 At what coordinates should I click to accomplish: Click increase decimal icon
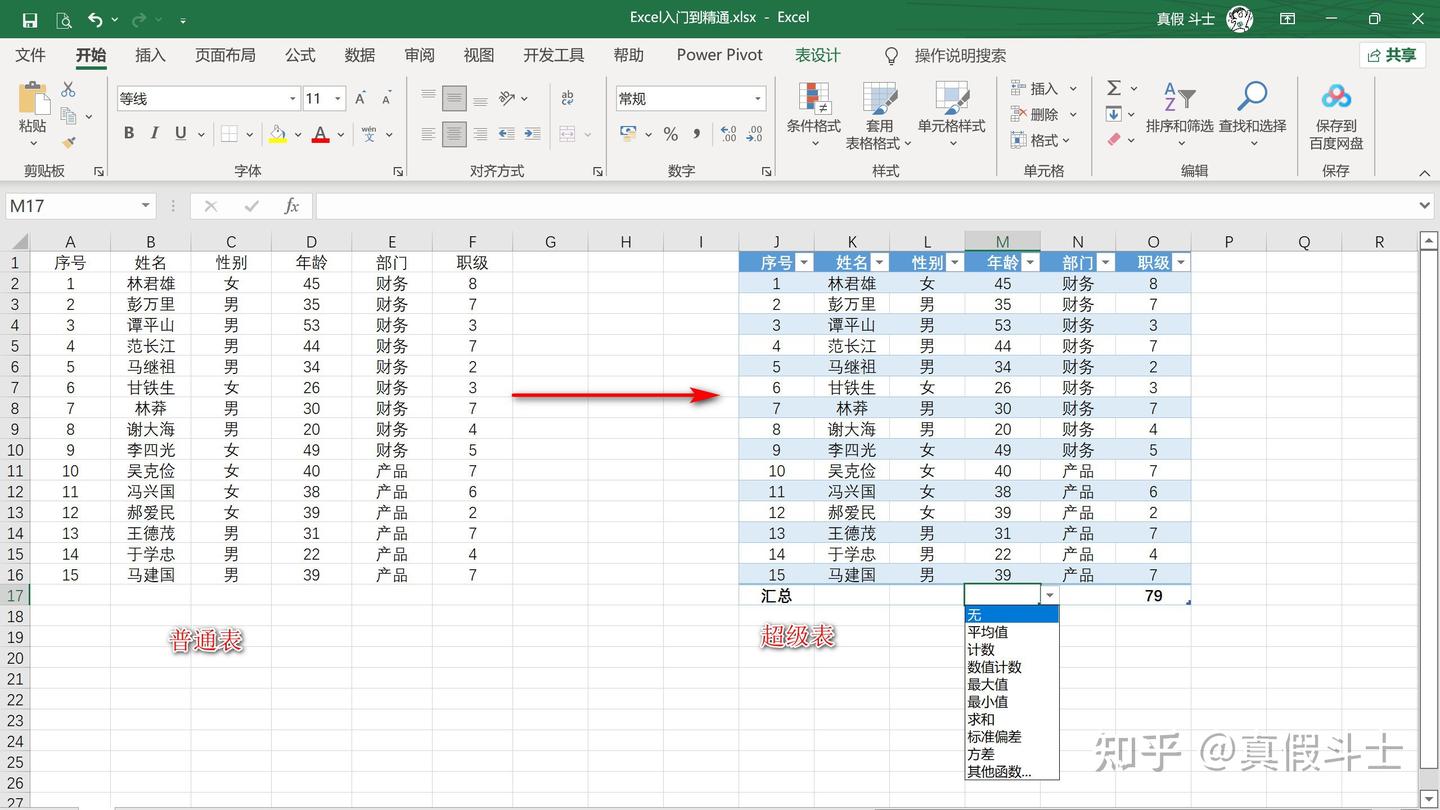coord(729,134)
